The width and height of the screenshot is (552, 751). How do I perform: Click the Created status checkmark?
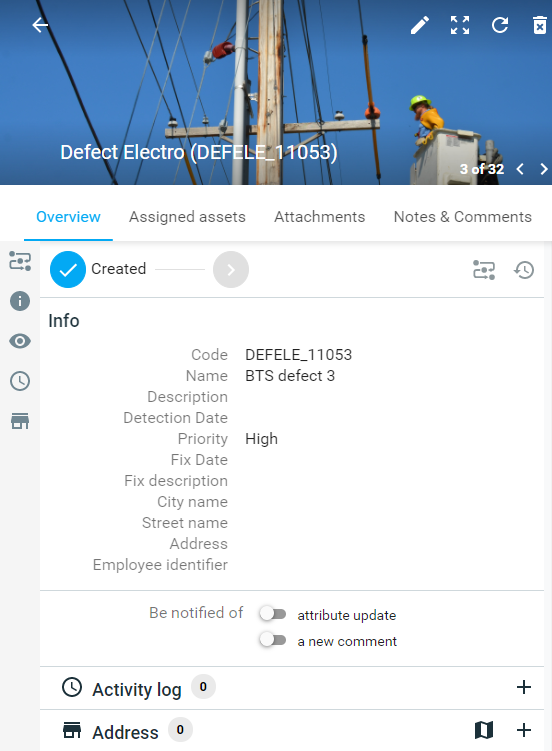click(68, 270)
